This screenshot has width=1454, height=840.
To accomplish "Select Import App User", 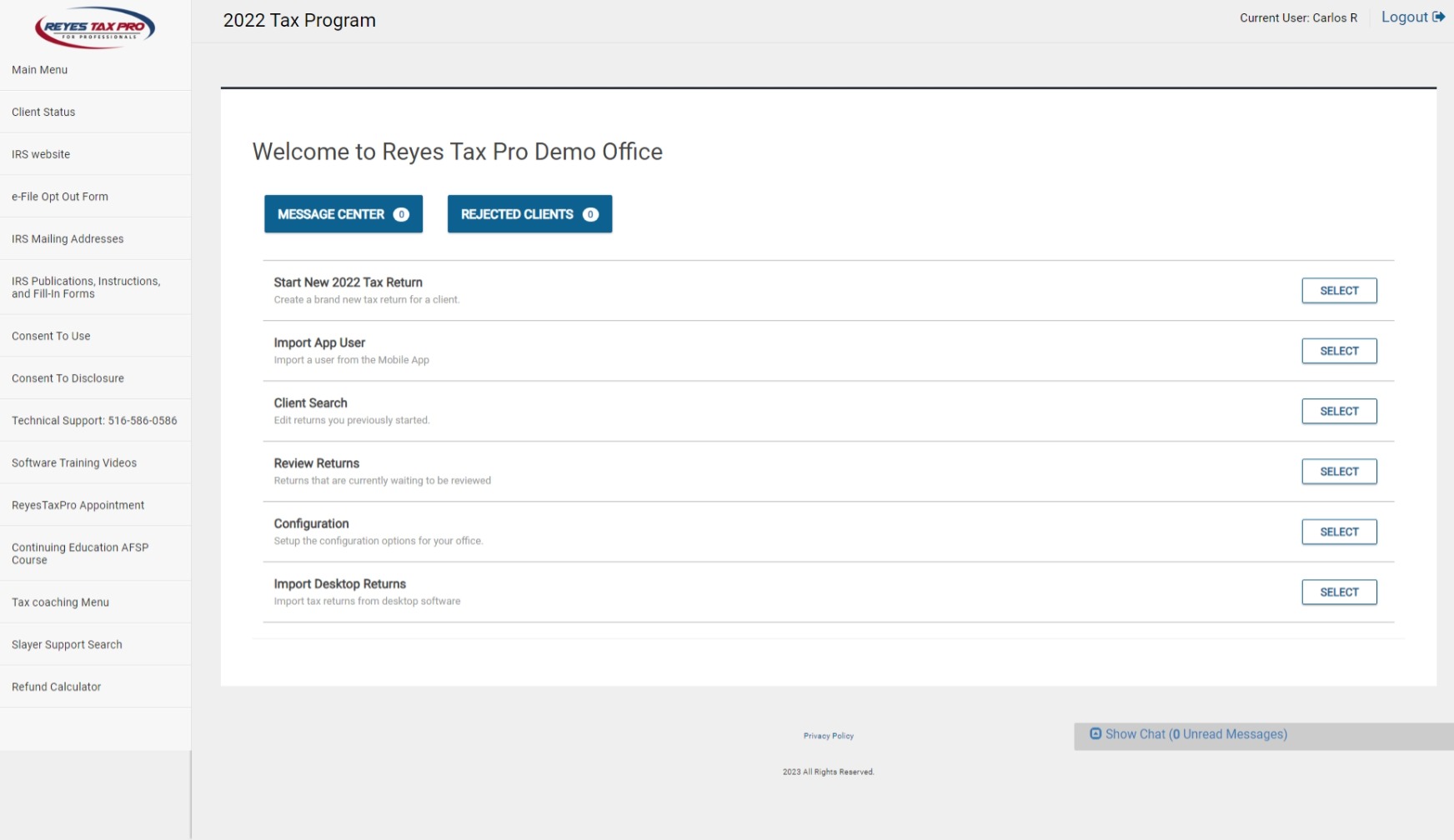I will [1339, 351].
